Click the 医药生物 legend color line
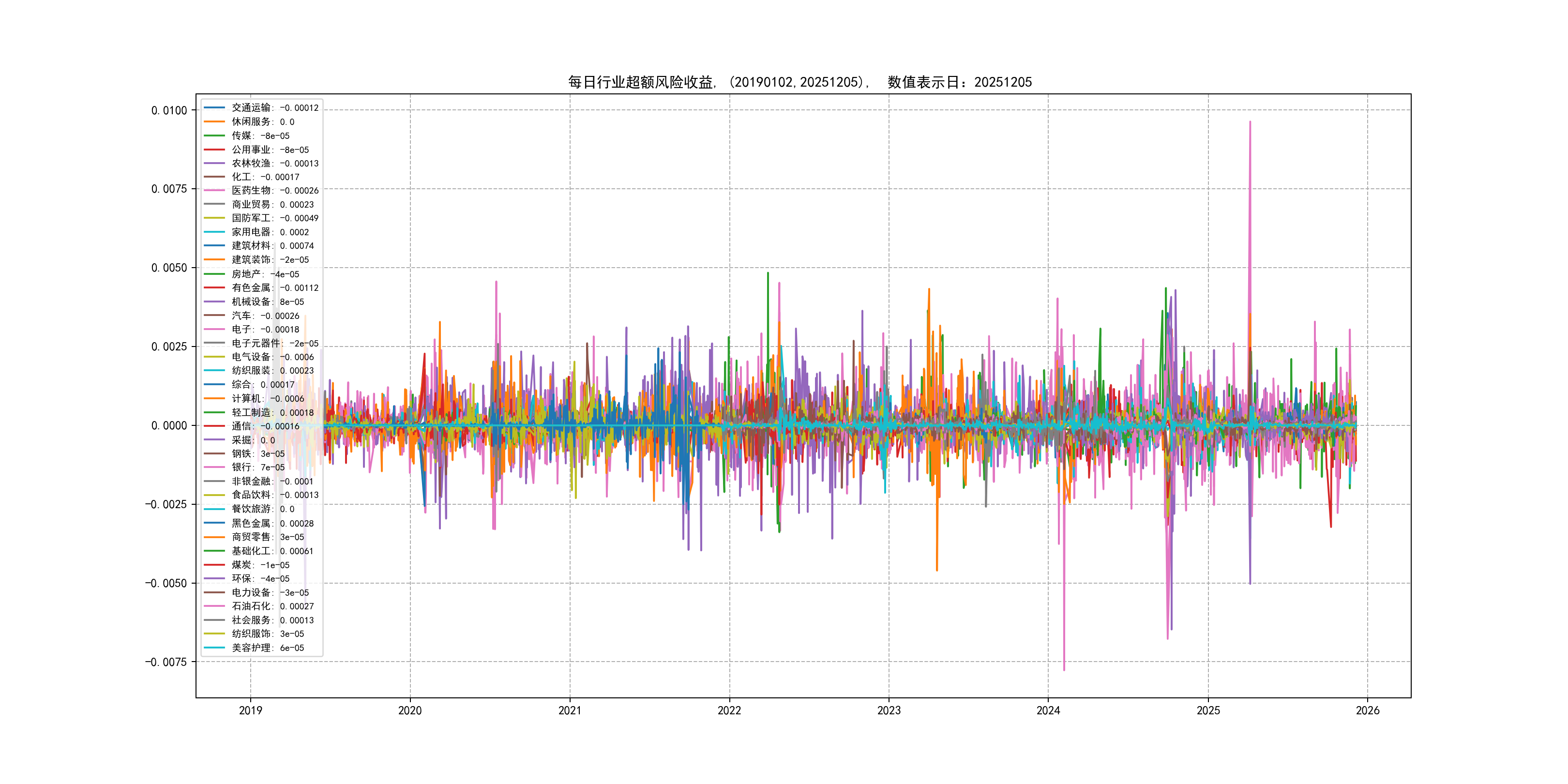1568x784 pixels. coord(213,191)
